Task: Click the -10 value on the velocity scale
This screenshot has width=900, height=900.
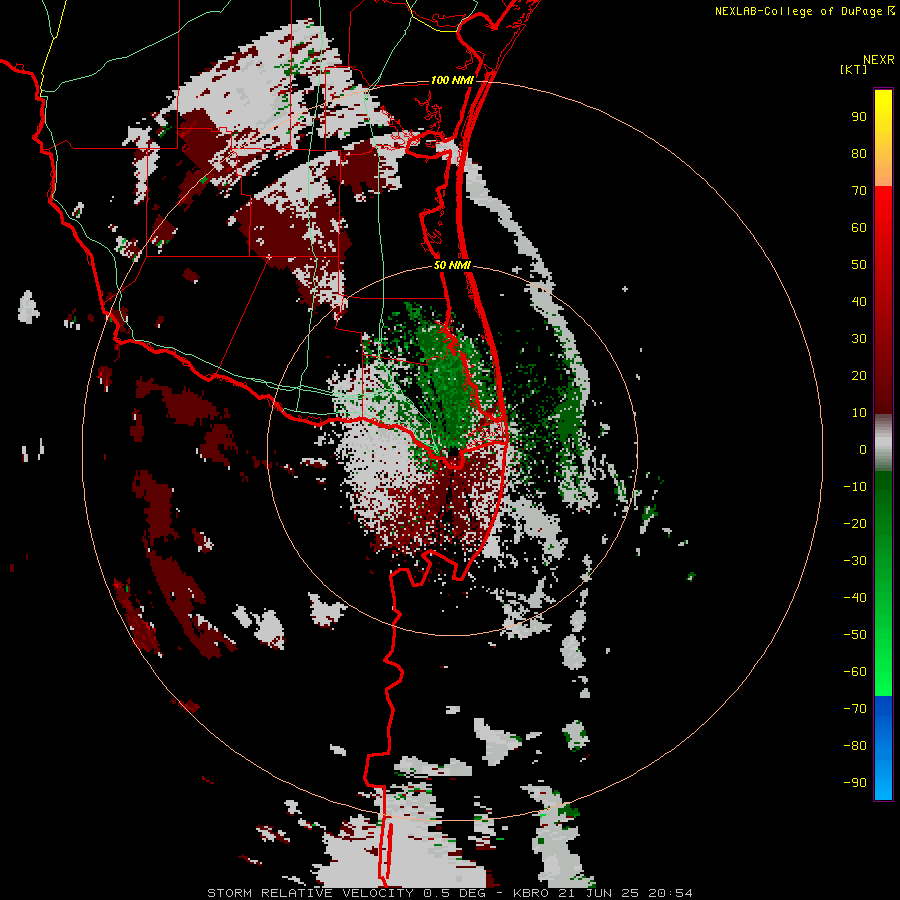Action: 855,487
